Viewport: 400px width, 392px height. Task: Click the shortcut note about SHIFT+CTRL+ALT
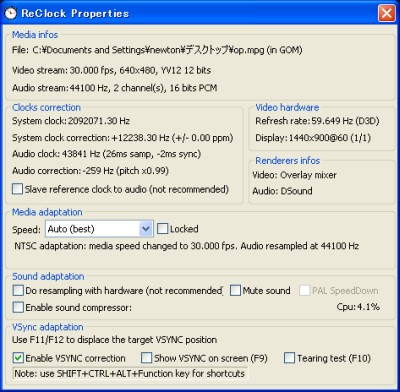tap(130, 373)
